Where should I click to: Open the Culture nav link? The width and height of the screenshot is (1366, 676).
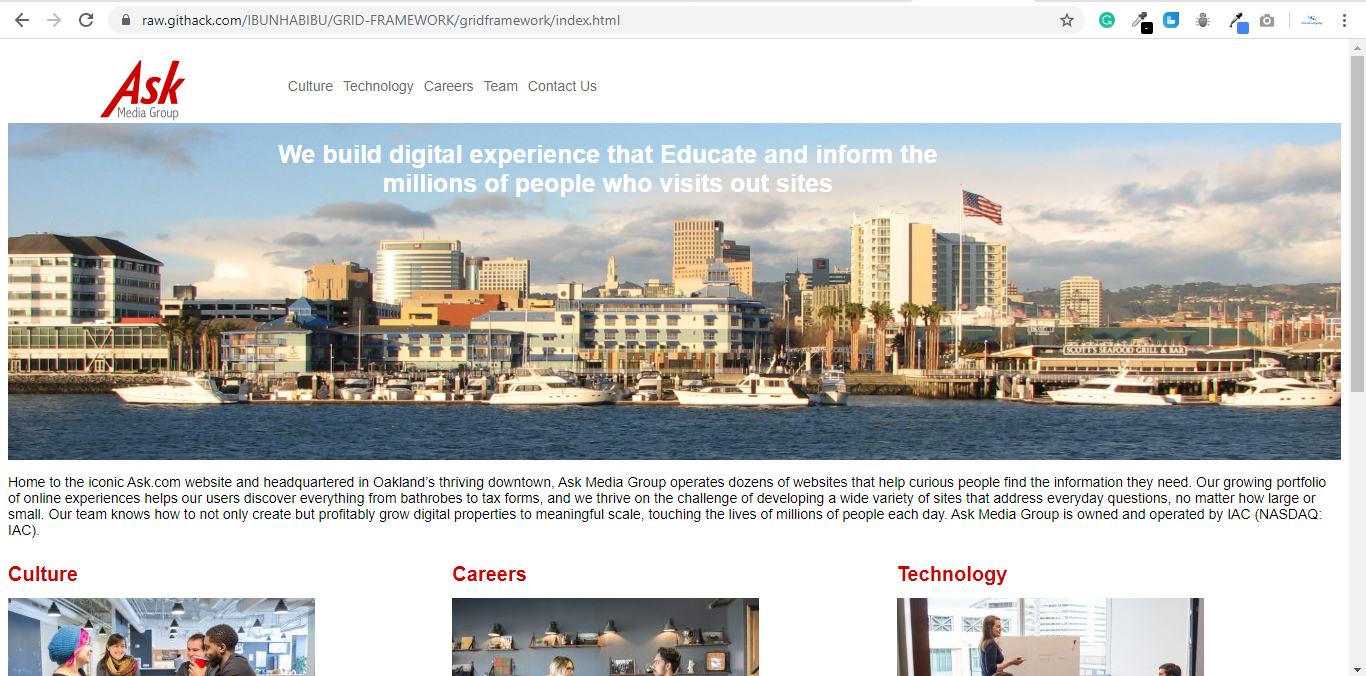[310, 86]
